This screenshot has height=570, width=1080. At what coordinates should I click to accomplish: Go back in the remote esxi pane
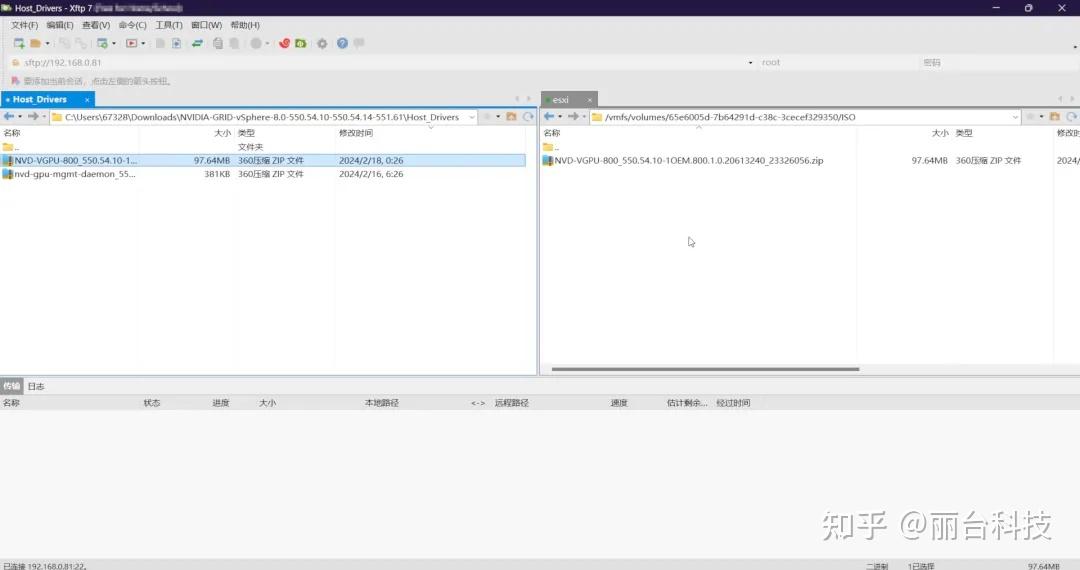point(549,116)
